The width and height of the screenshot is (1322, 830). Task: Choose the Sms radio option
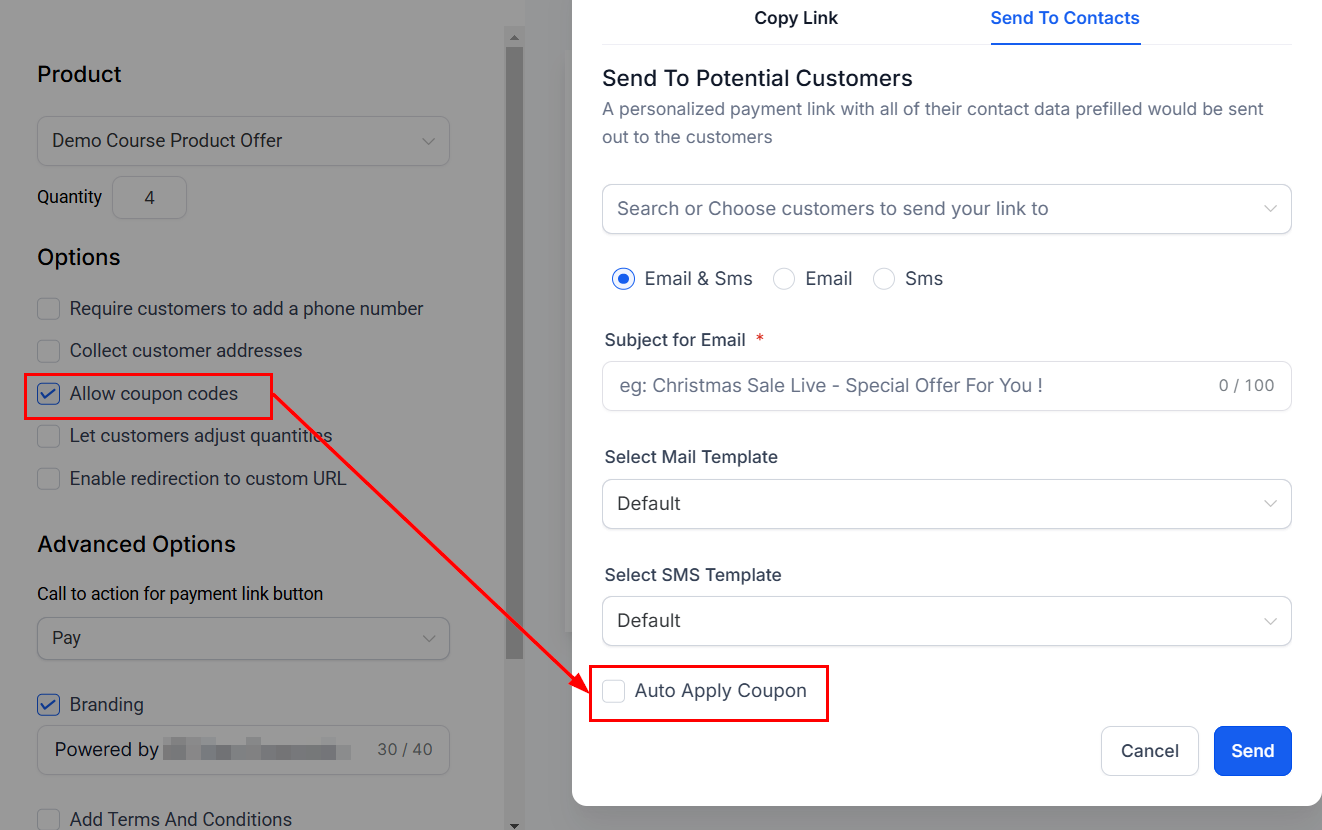[x=884, y=279]
